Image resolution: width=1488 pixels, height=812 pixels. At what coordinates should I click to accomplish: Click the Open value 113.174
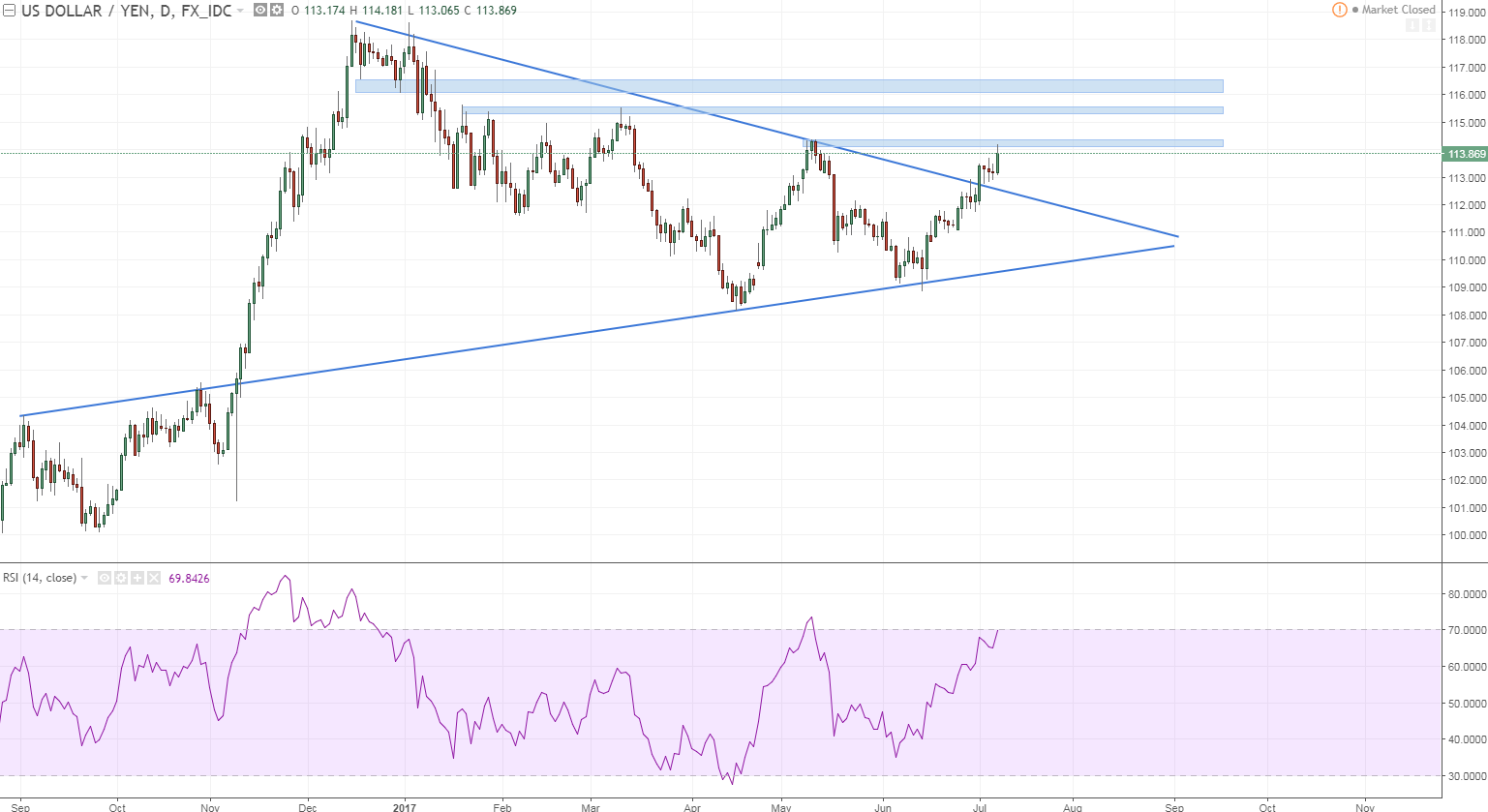click(x=325, y=11)
